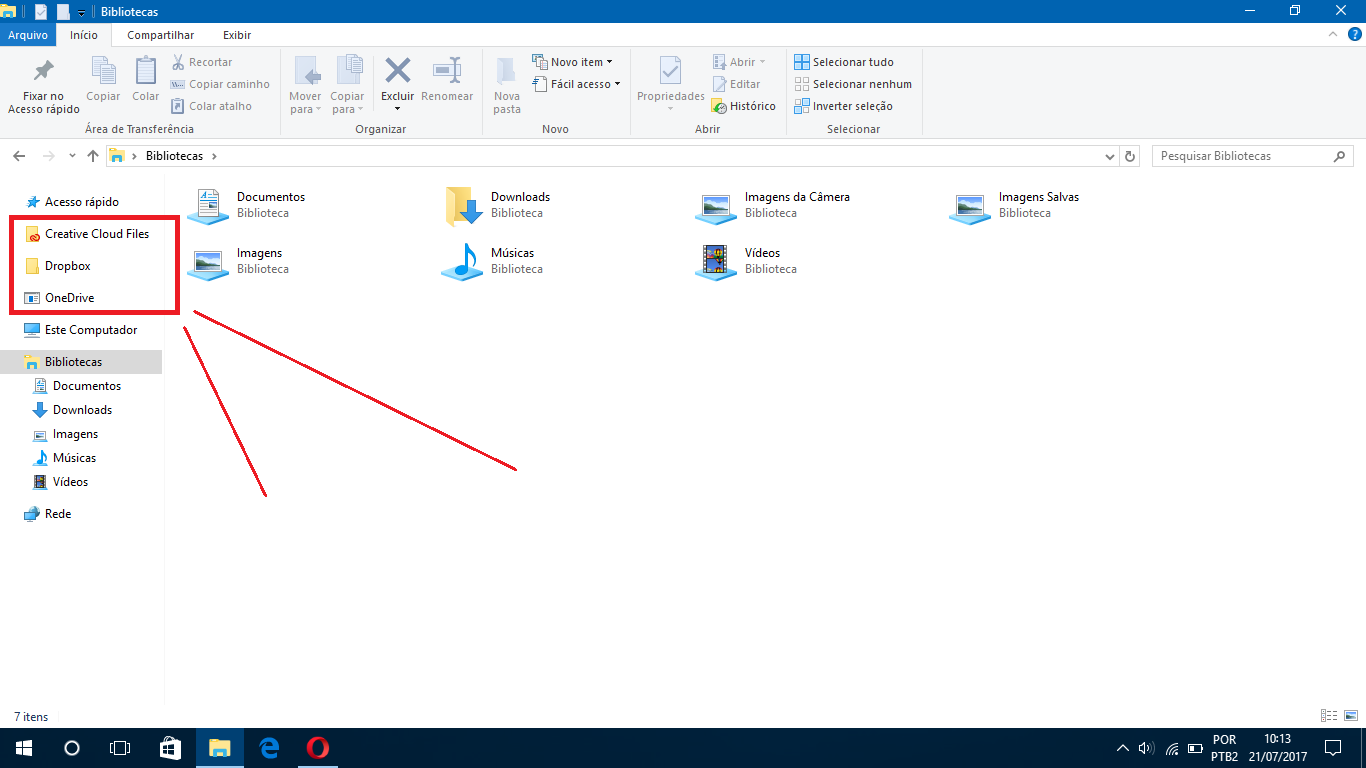This screenshot has height=768, width=1366.
Task: Open the Arquivo menu tab
Action: [x=28, y=35]
